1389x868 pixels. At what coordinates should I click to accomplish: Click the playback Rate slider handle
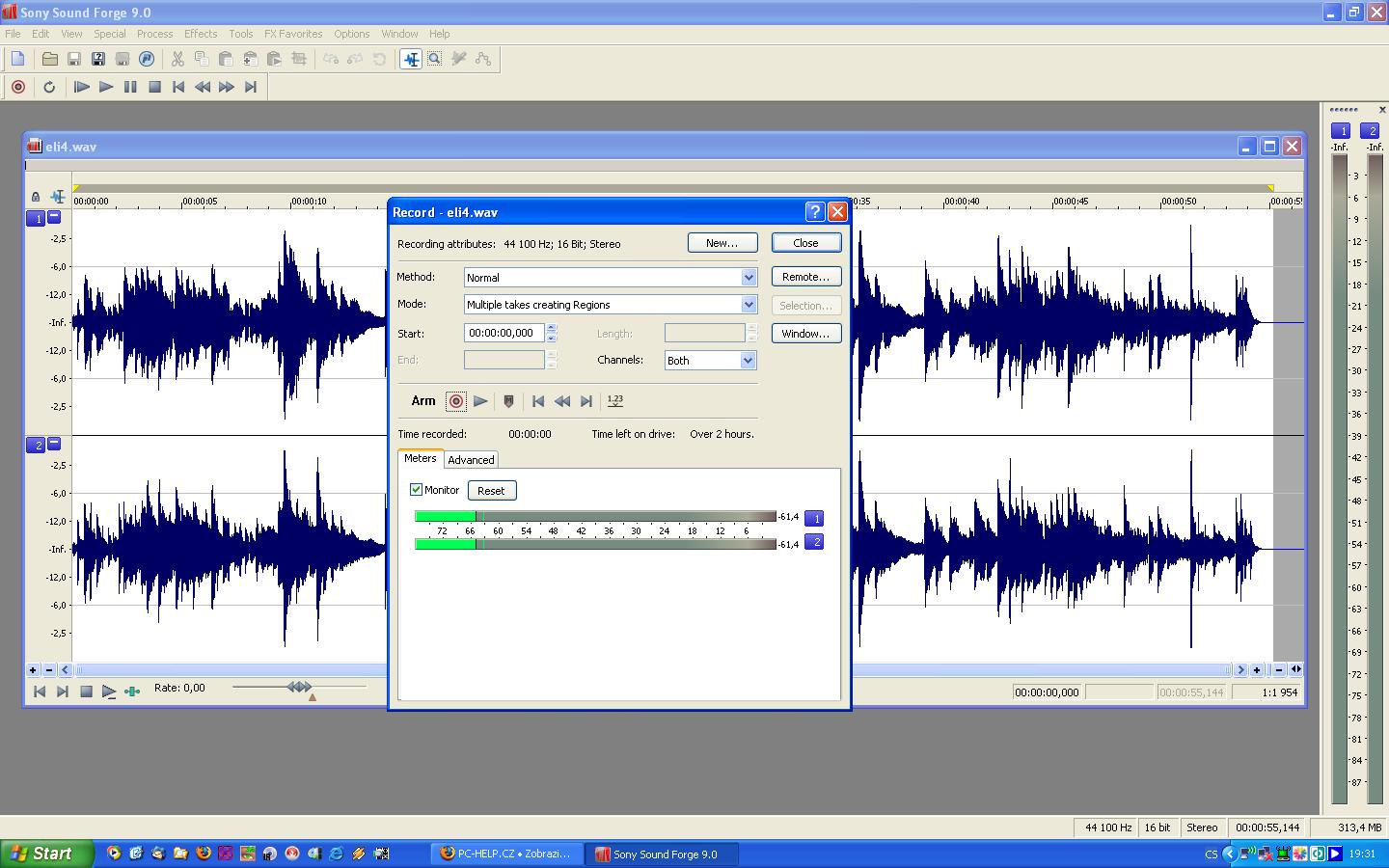300,687
